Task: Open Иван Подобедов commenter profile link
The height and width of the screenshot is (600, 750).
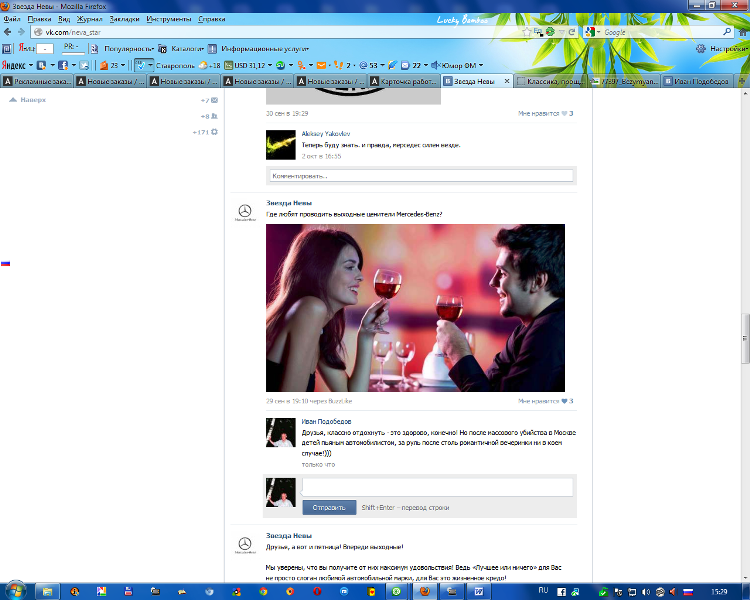Action: (x=326, y=422)
